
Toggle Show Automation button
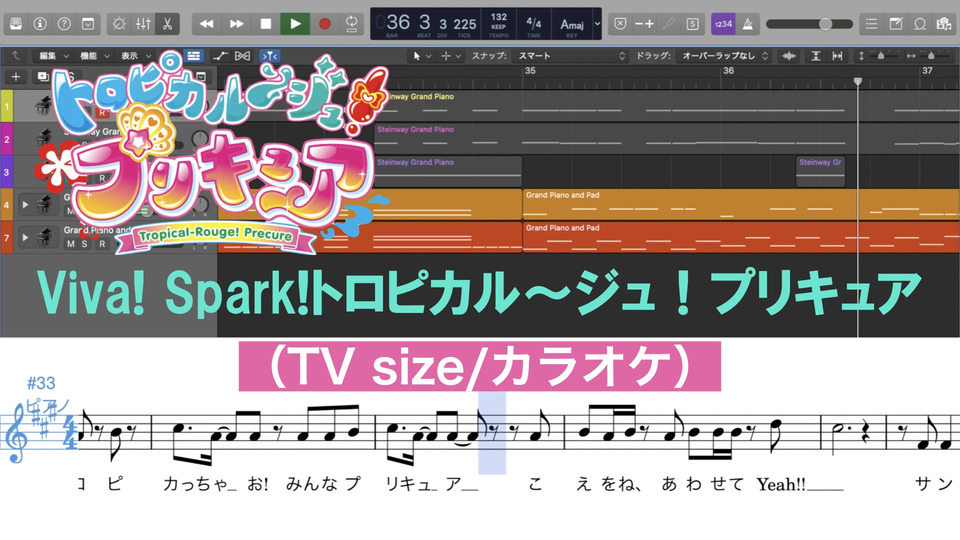click(220, 56)
